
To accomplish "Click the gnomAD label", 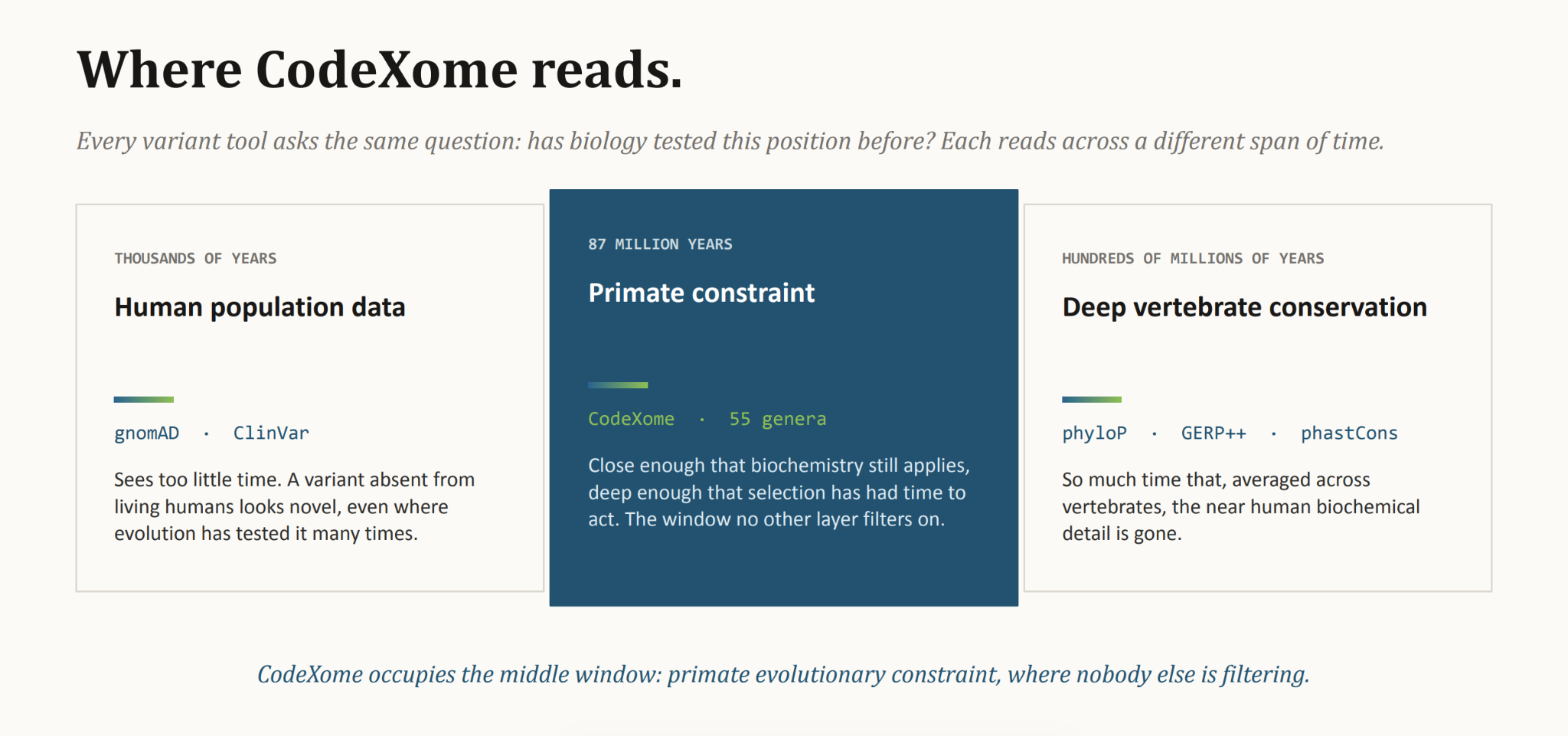I will coord(146,433).
